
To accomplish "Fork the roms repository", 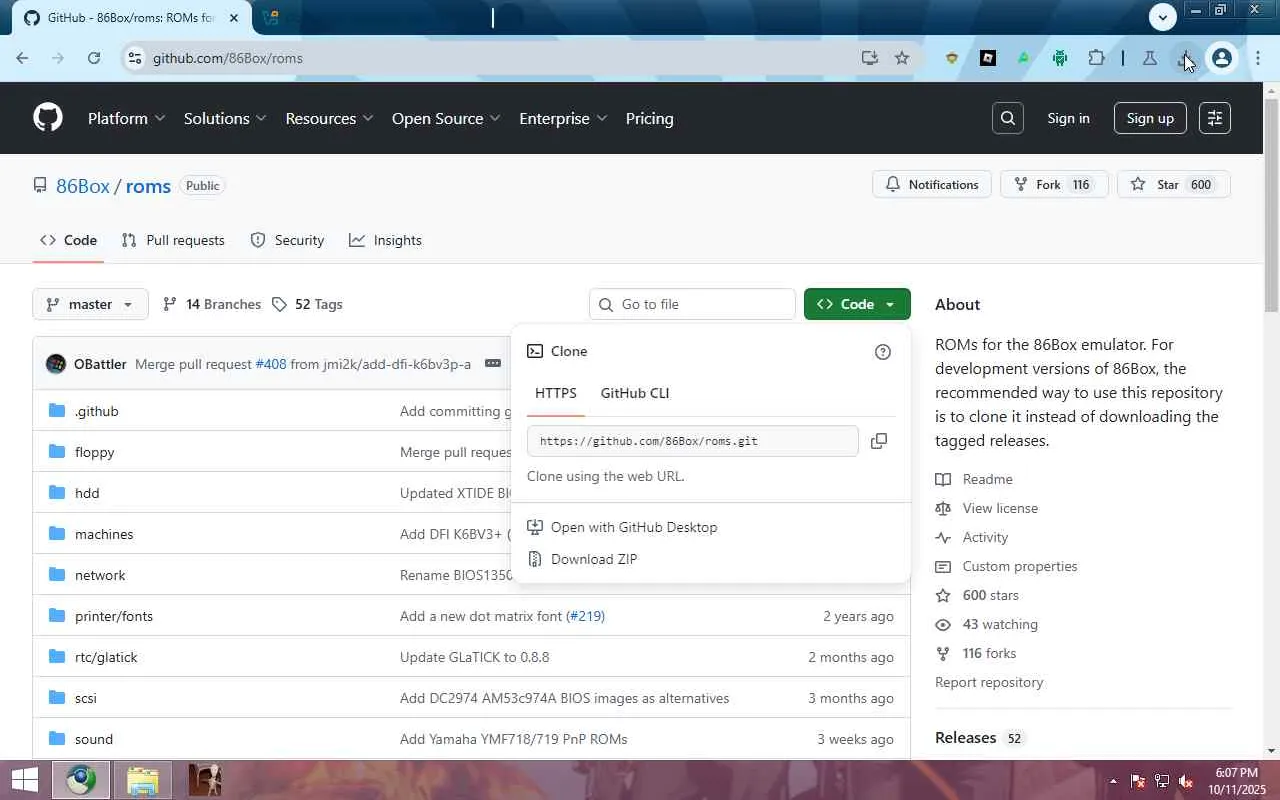I will [1054, 185].
